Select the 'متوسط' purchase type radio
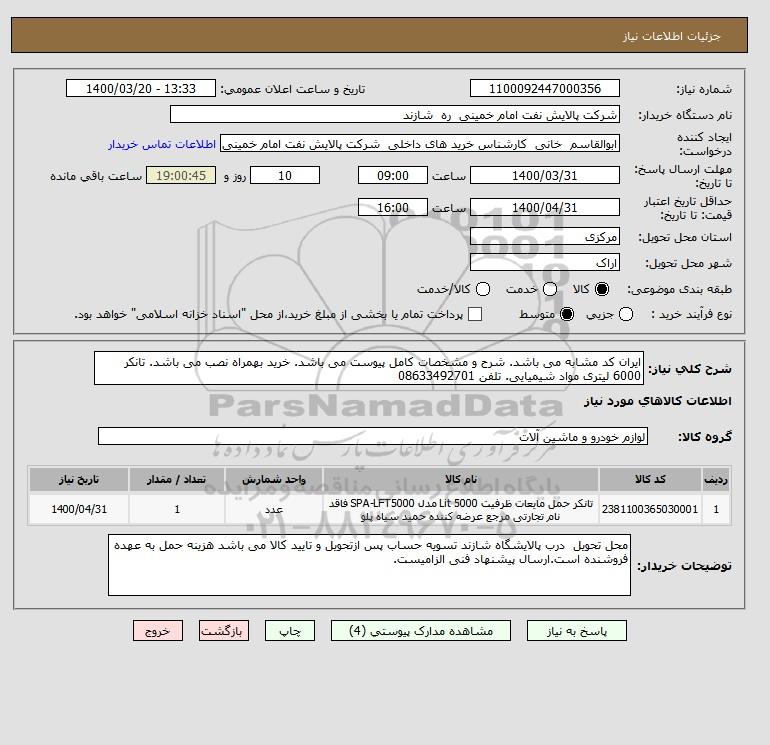770x745 pixels. pos(567,314)
